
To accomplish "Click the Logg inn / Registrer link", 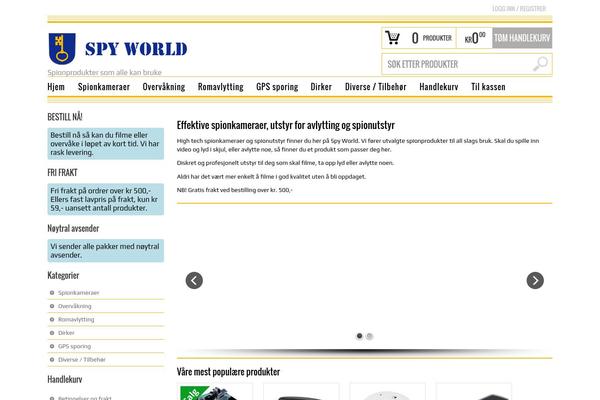I will click(519, 8).
